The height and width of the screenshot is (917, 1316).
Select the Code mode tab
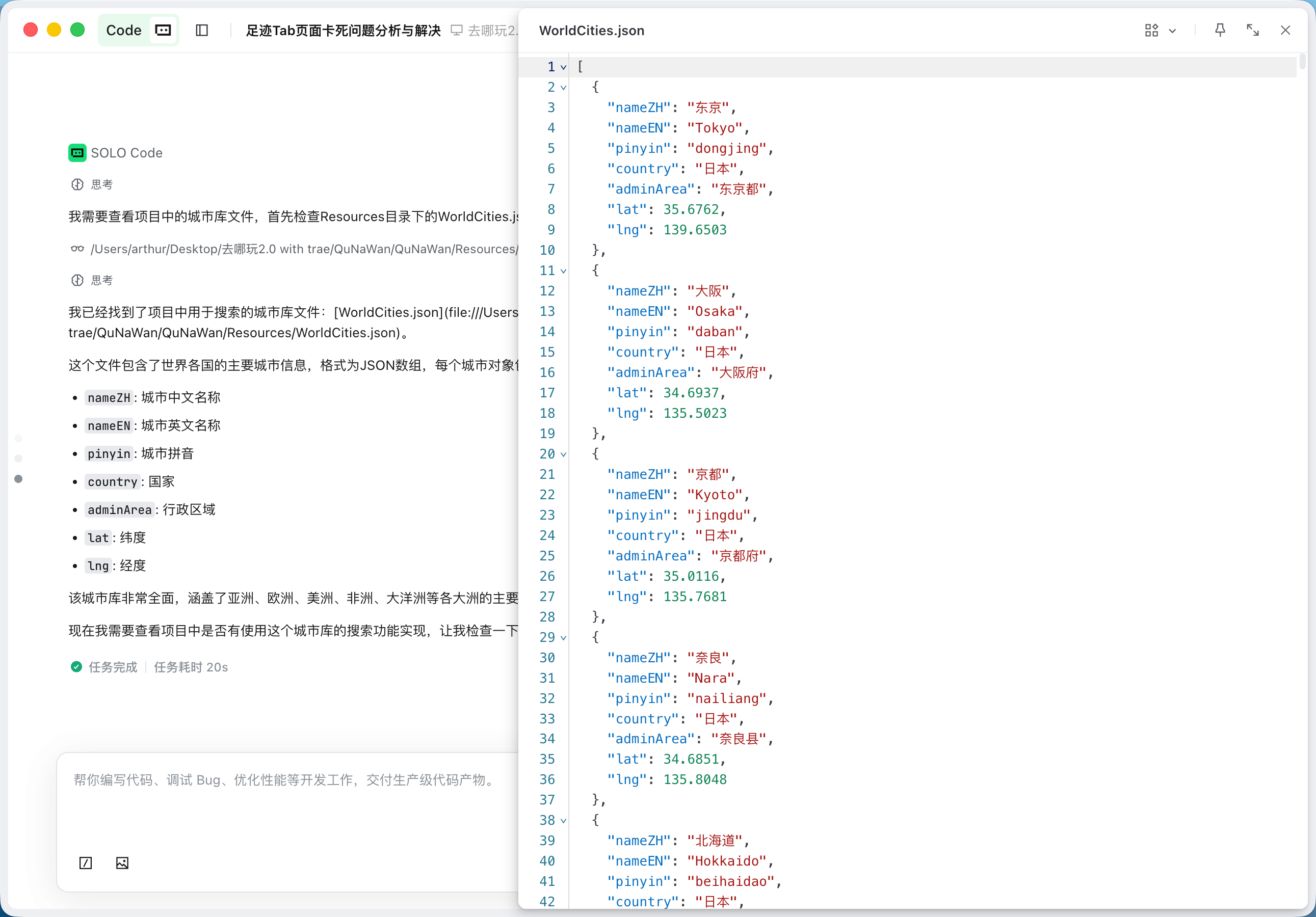123,31
